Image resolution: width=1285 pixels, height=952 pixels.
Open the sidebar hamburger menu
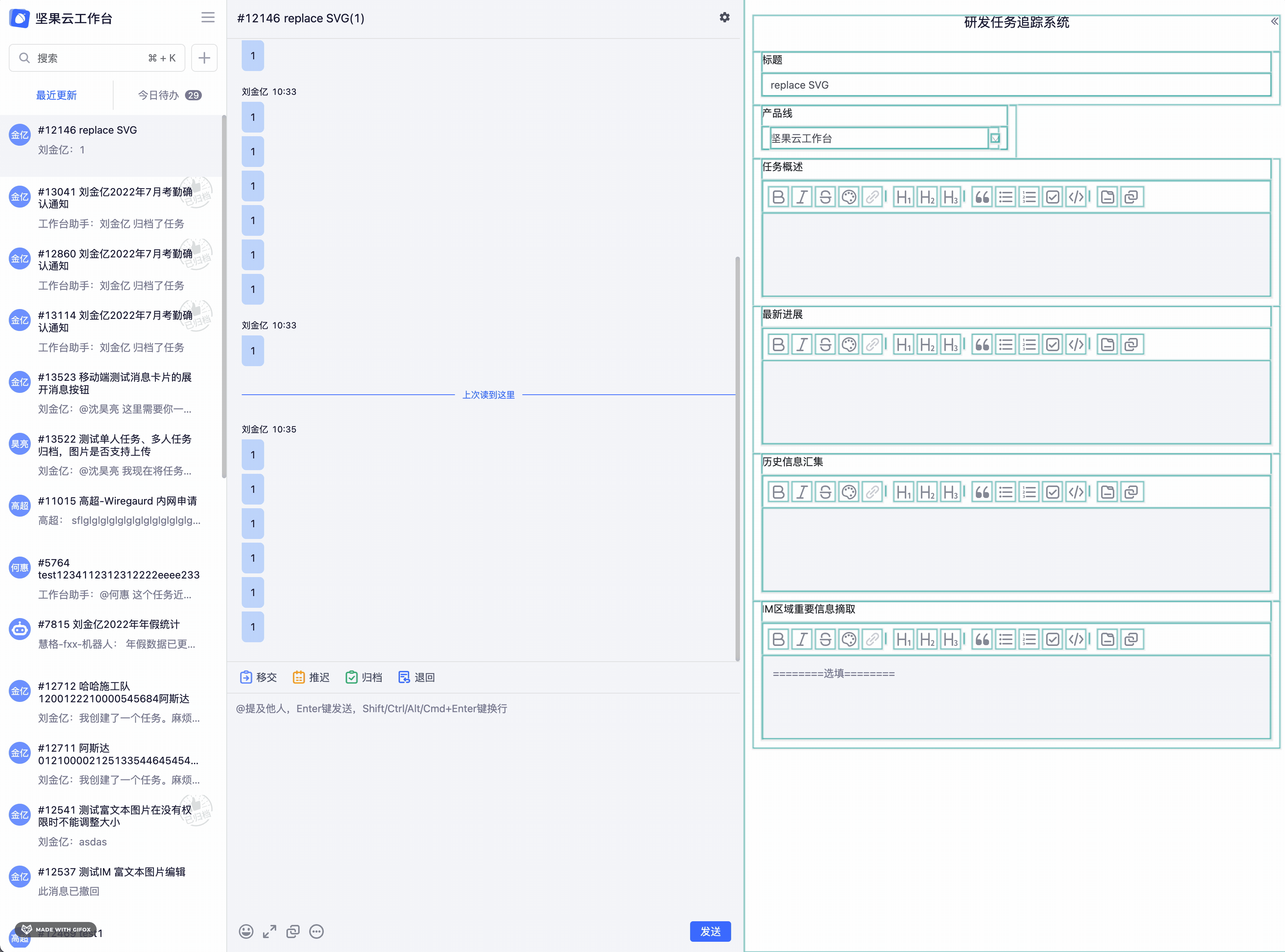point(208,18)
